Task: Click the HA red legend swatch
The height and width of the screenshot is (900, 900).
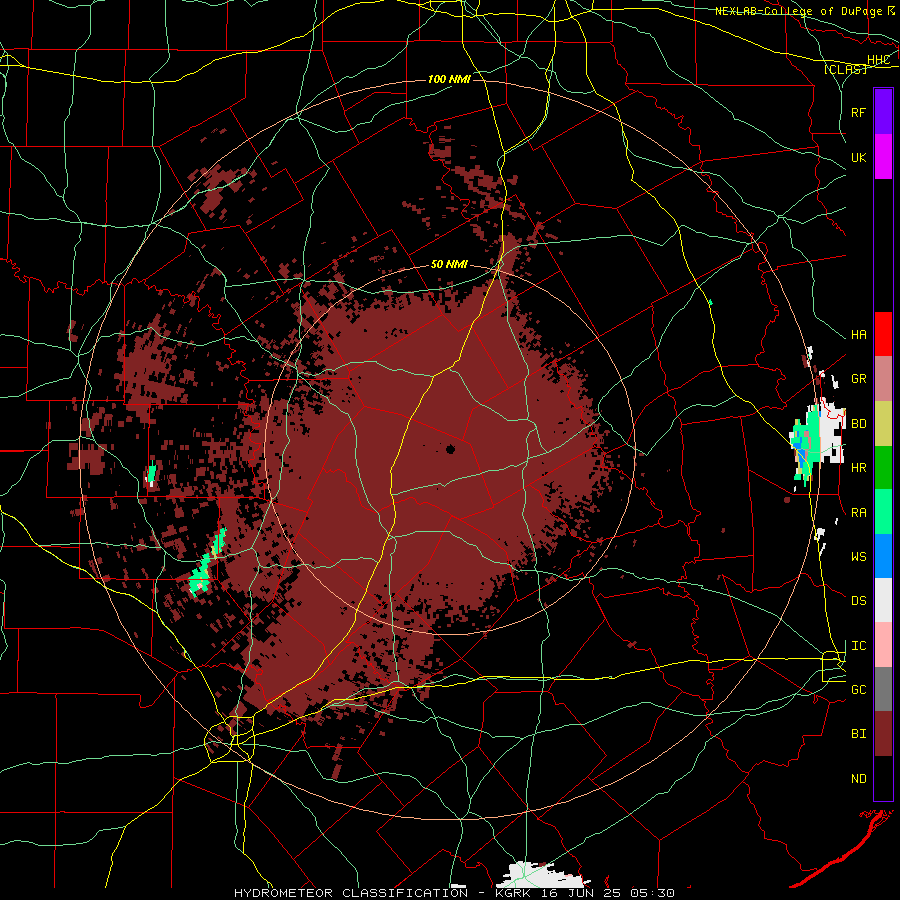Action: tap(883, 334)
